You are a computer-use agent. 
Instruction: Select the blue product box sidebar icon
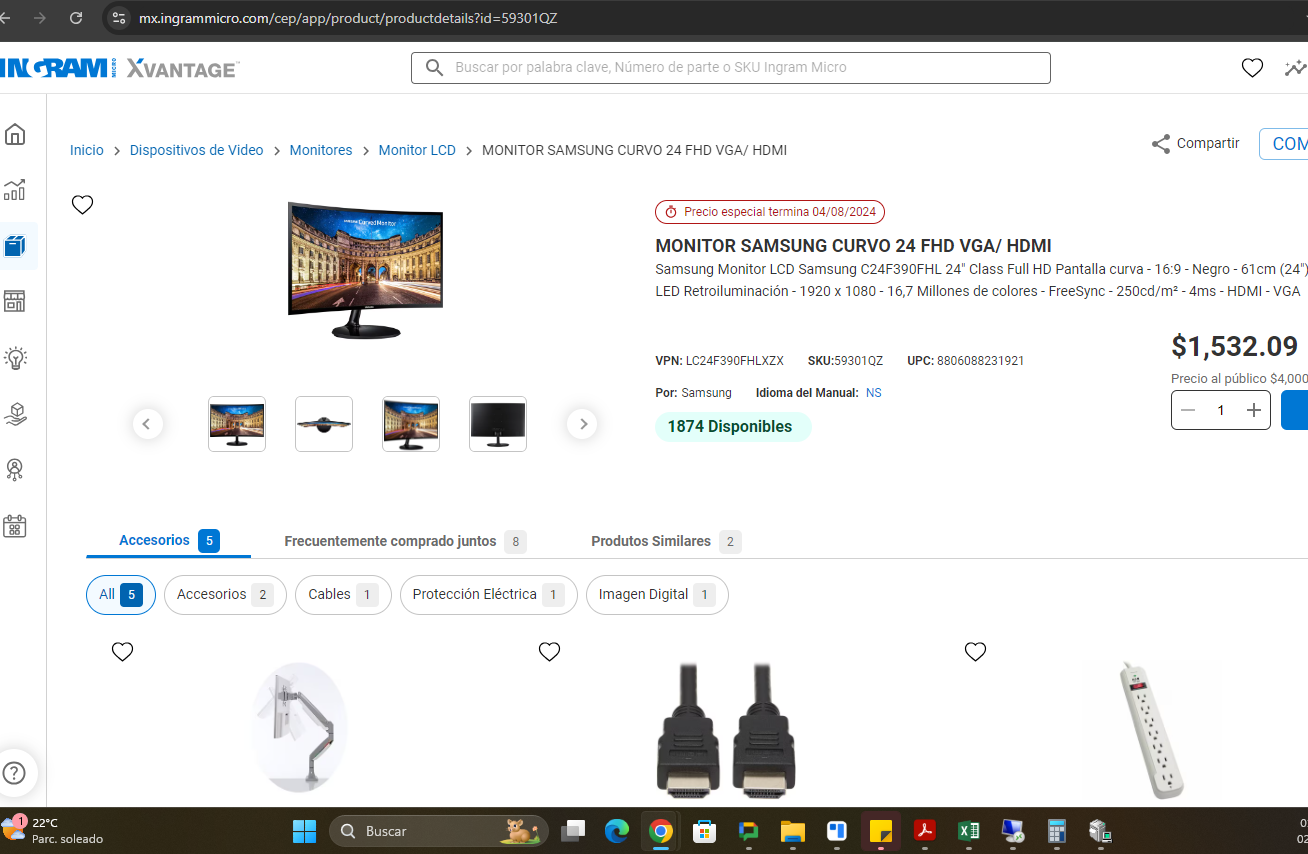click(x=15, y=246)
